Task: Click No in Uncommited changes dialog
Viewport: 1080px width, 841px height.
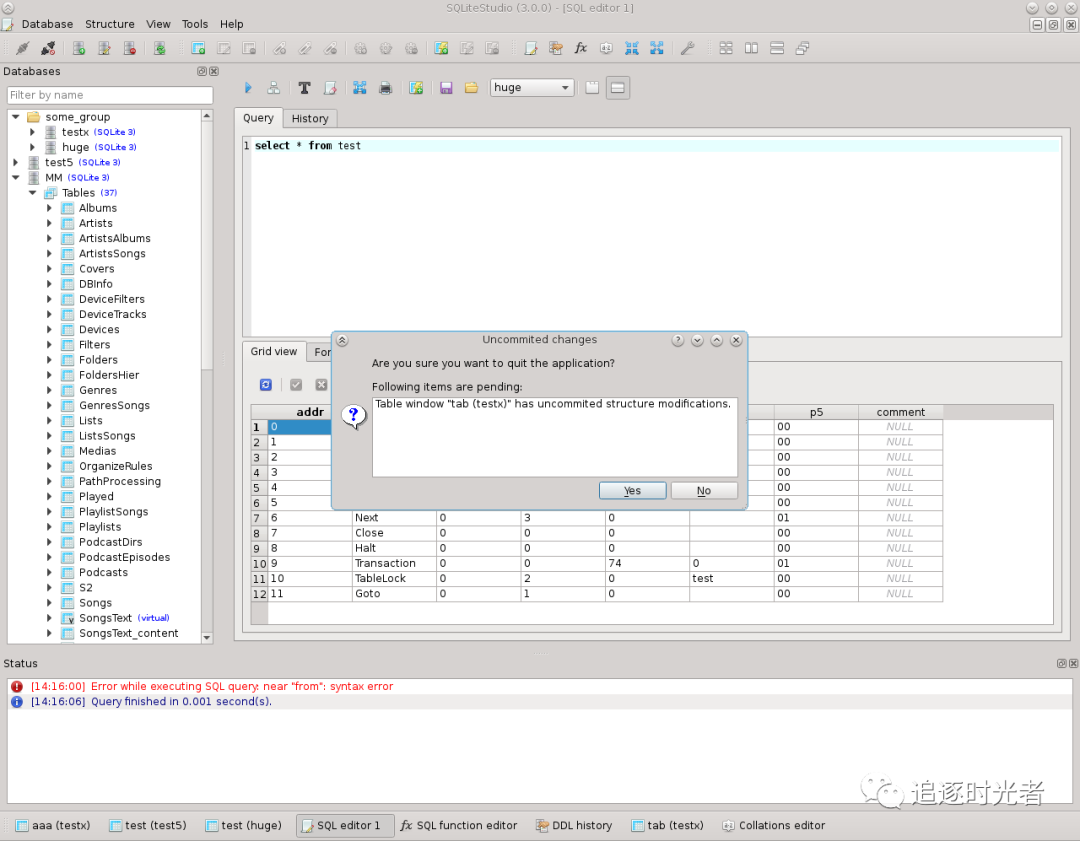Action: [x=704, y=490]
